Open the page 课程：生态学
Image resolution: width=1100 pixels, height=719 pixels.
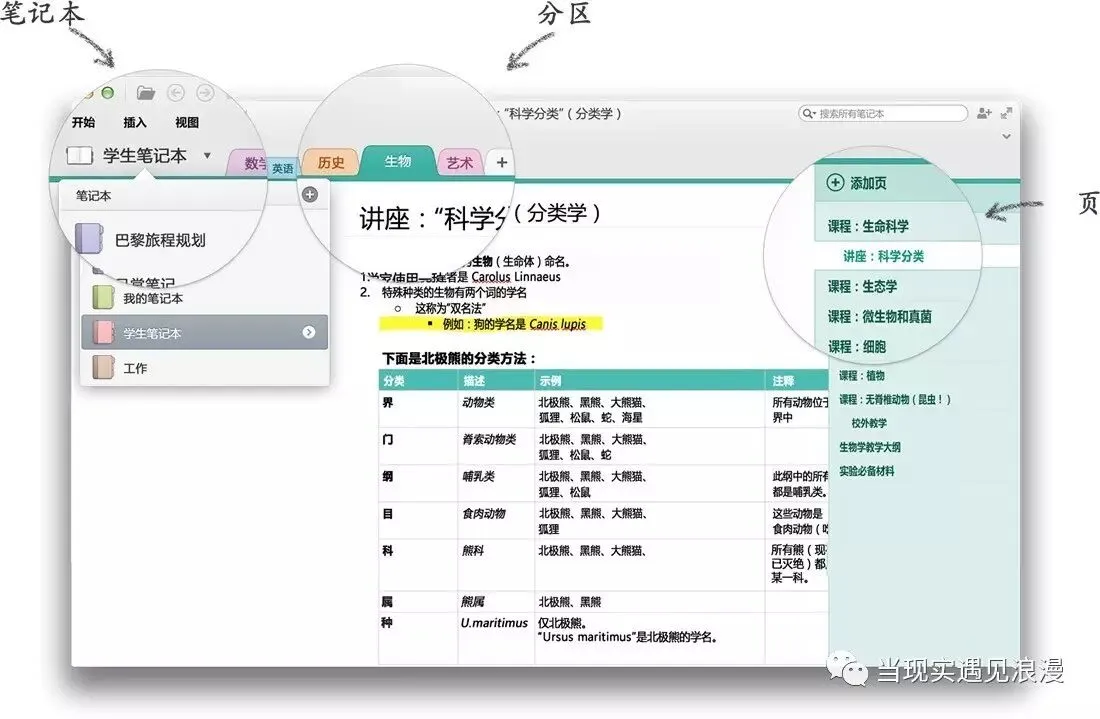[x=862, y=286]
